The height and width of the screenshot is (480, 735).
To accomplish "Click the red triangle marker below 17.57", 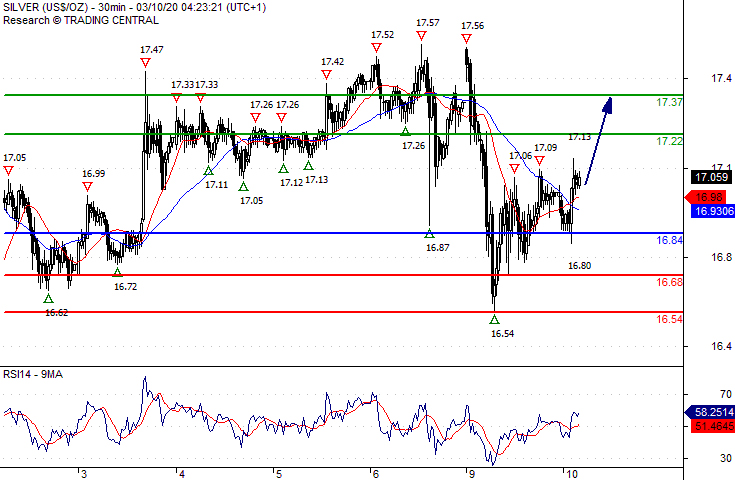I will point(421,36).
